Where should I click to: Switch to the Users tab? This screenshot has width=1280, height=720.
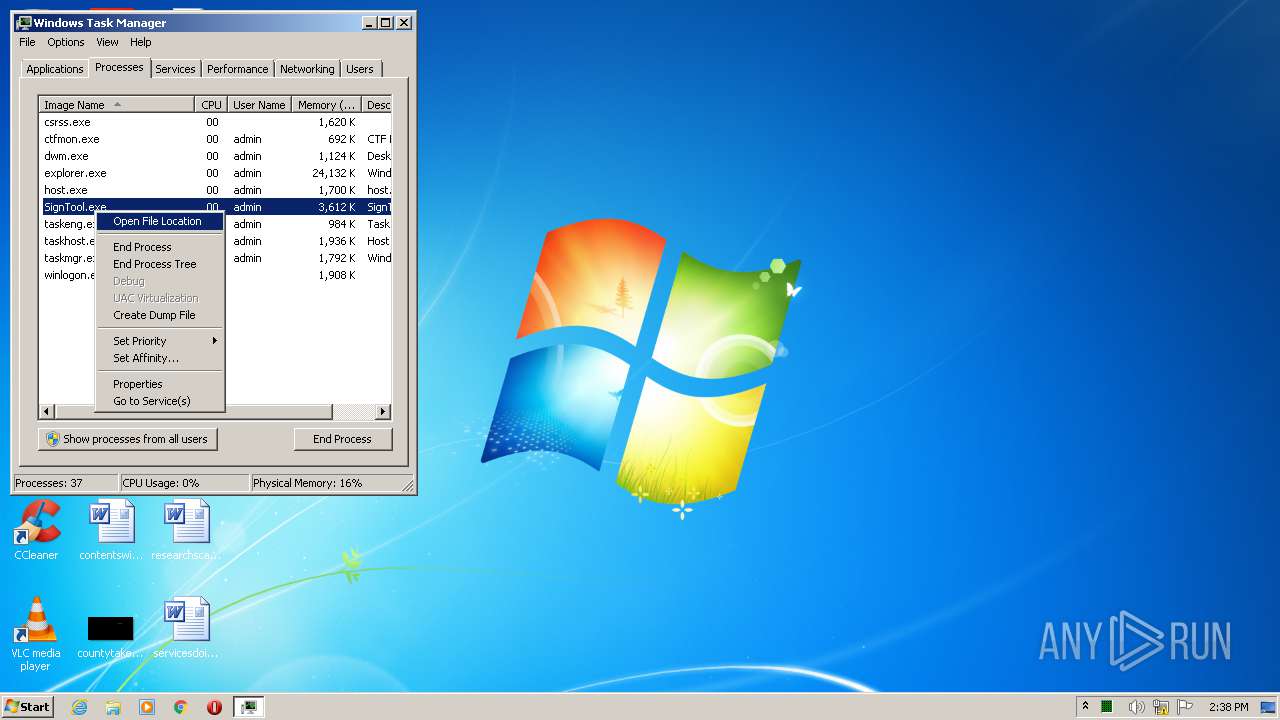click(360, 69)
